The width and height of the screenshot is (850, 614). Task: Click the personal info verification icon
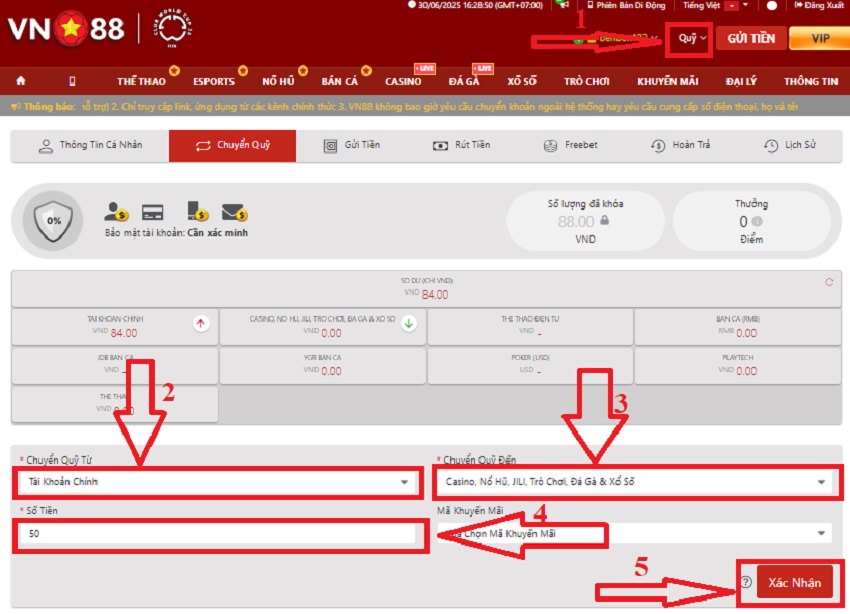pyautogui.click(x=115, y=211)
